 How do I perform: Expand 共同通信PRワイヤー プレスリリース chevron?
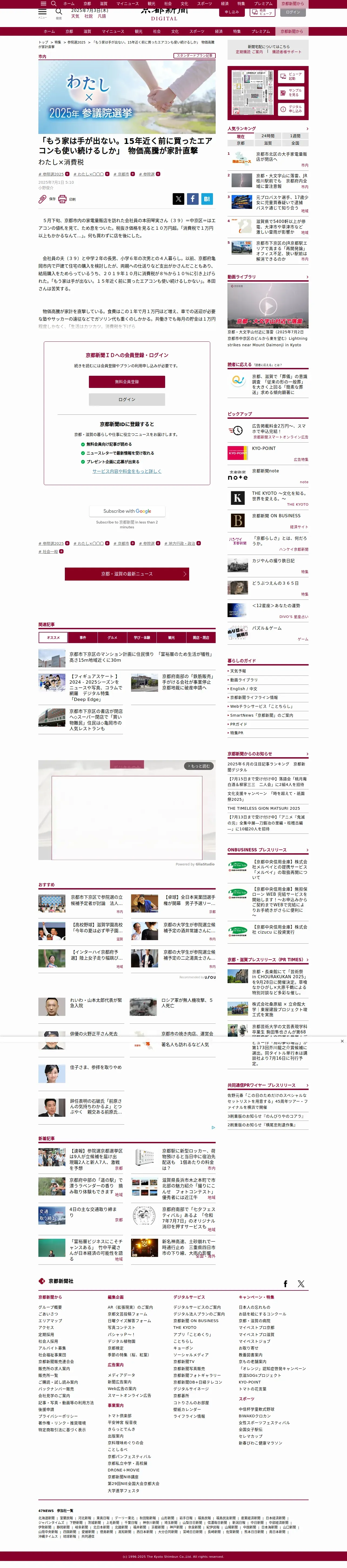tap(307, 1085)
